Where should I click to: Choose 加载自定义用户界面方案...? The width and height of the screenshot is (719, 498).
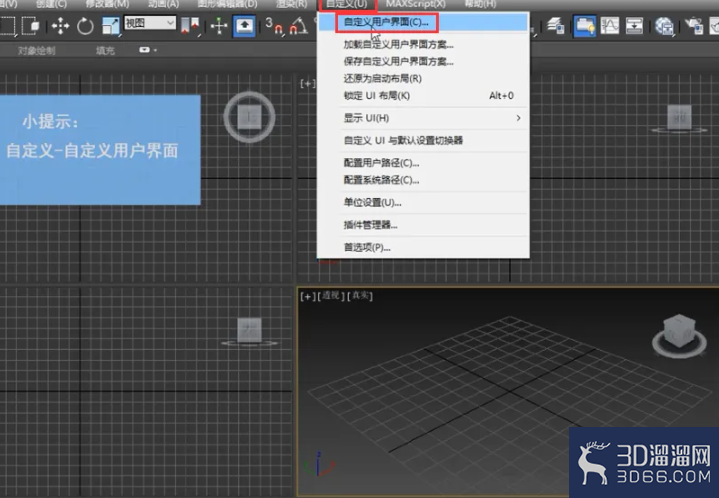pyautogui.click(x=423, y=44)
